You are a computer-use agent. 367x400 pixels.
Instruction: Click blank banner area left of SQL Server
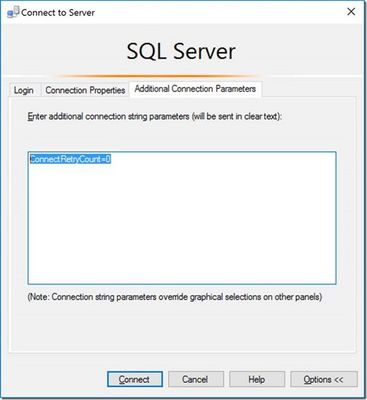click(63, 50)
